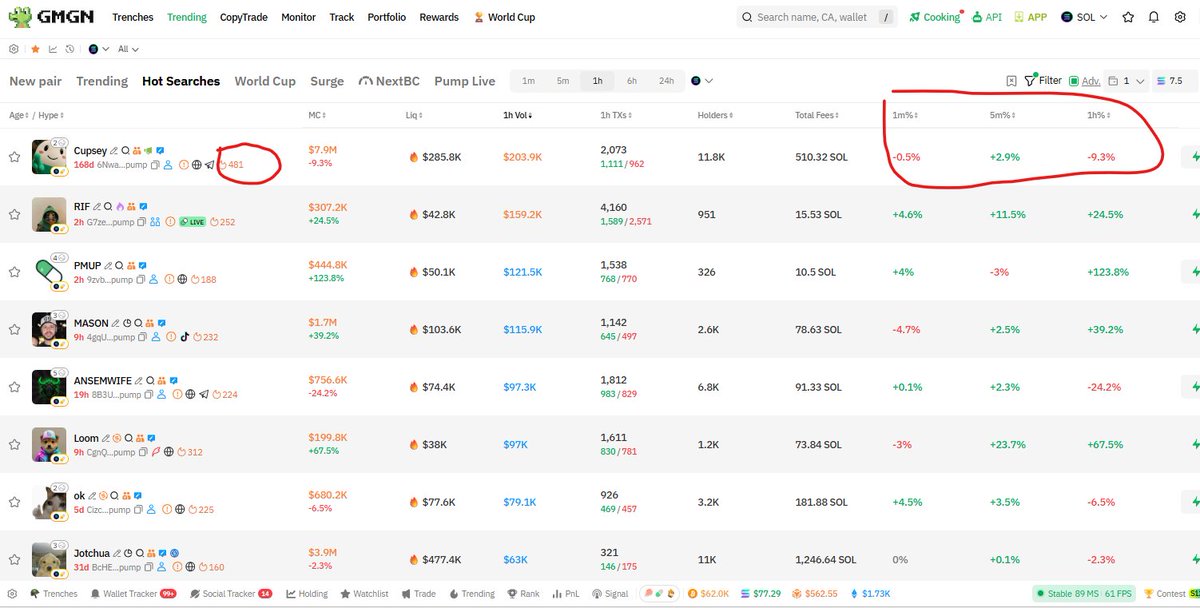Click the TikTok icon on MASON row

click(184, 337)
